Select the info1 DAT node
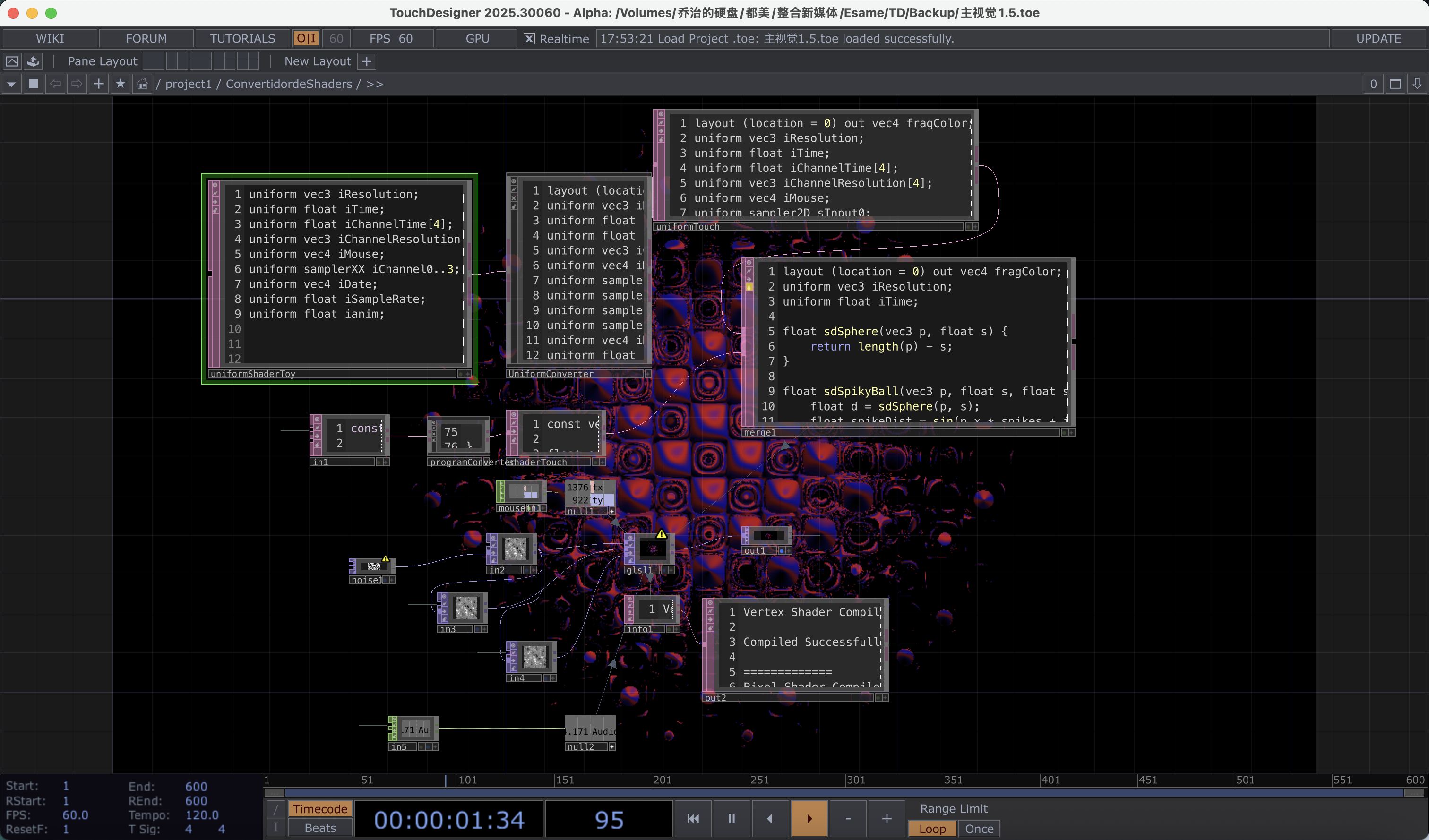Viewport: 1429px width, 840px height. pos(652,614)
